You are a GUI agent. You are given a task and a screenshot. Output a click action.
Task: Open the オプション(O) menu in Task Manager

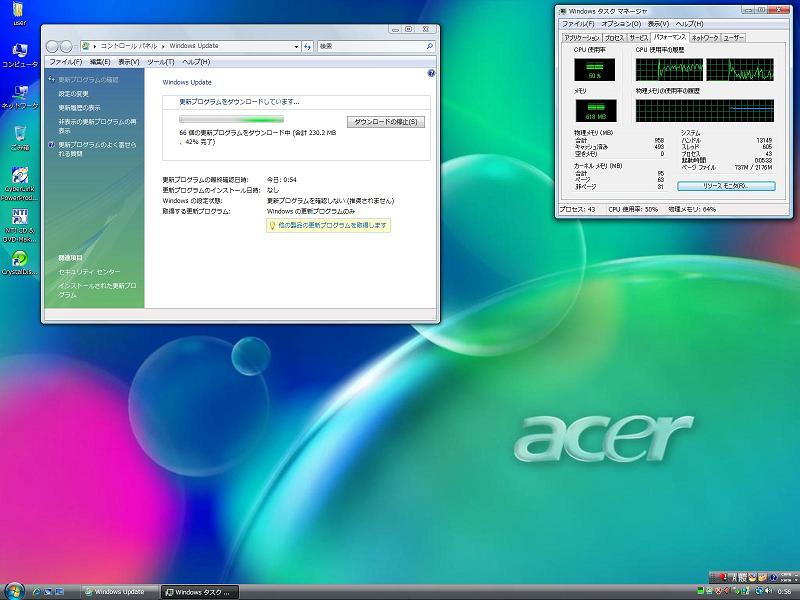click(619, 23)
